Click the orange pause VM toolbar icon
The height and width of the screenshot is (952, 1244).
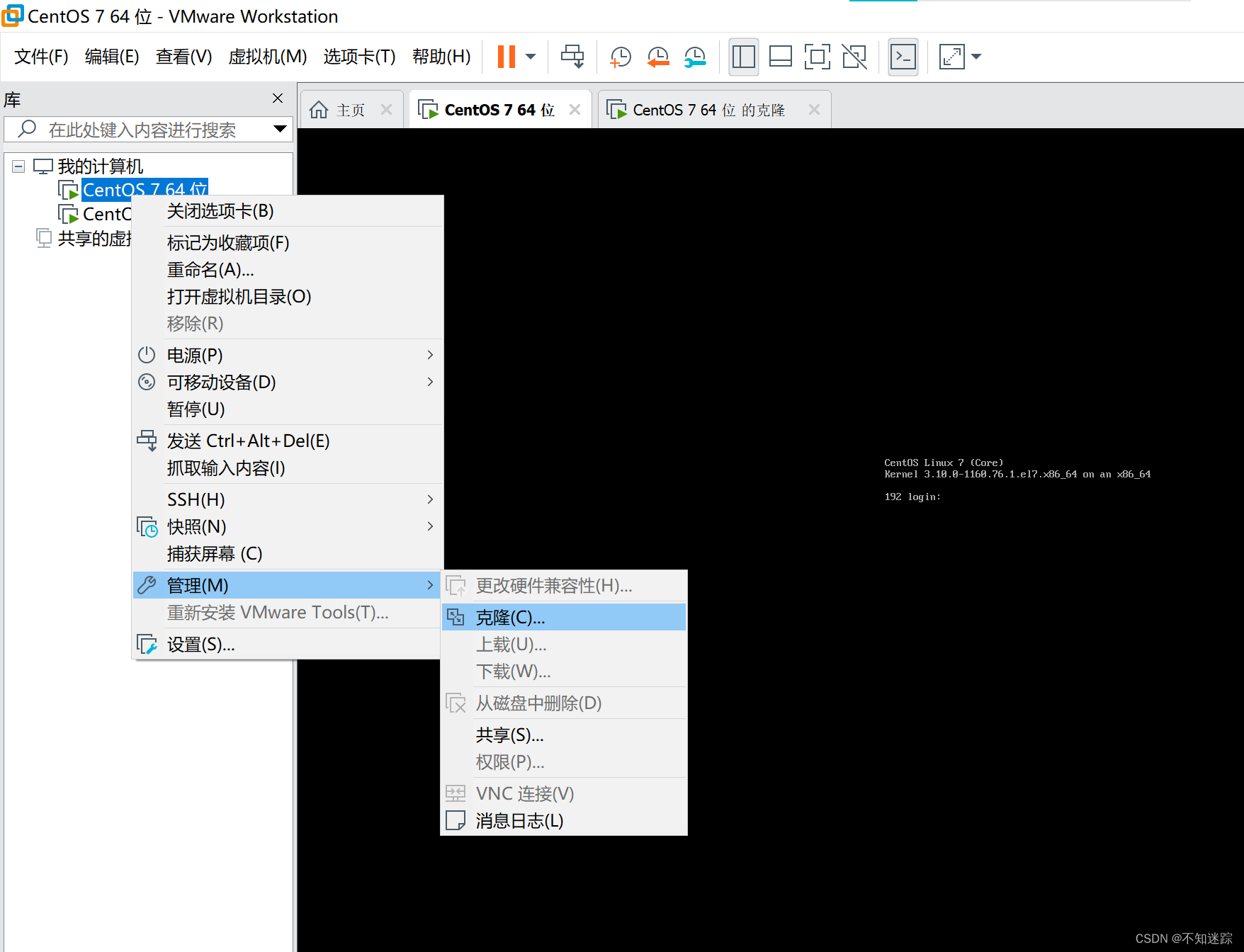pos(506,57)
